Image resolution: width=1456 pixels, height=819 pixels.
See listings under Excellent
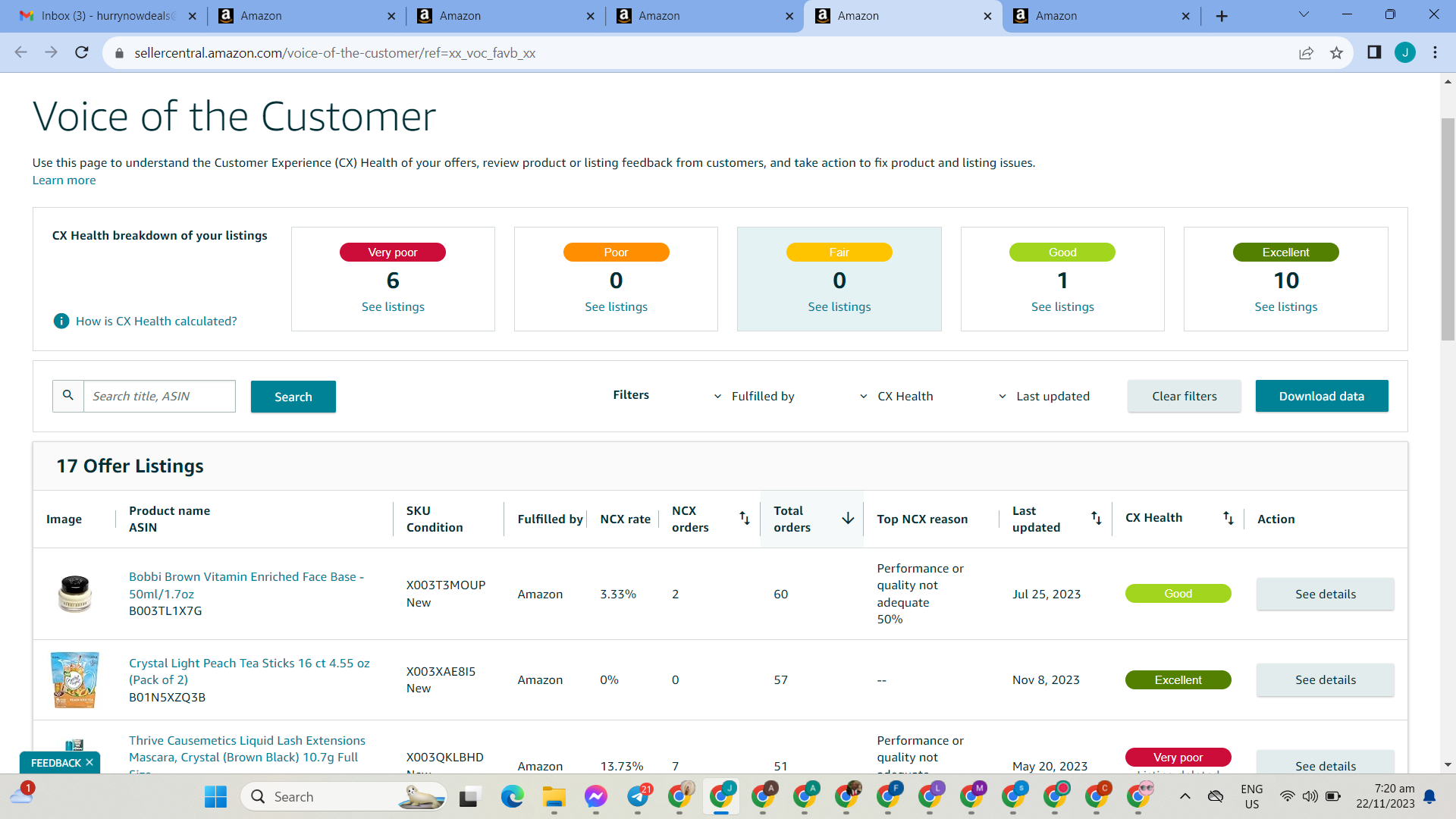click(1285, 306)
